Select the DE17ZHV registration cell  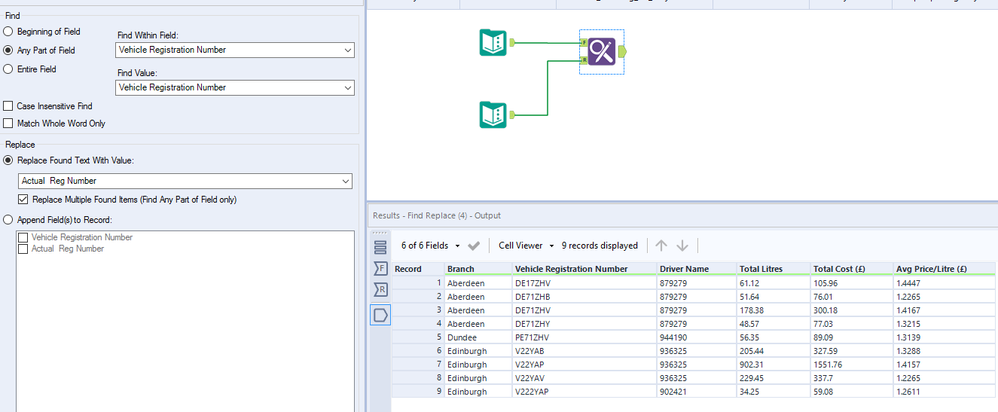584,282
